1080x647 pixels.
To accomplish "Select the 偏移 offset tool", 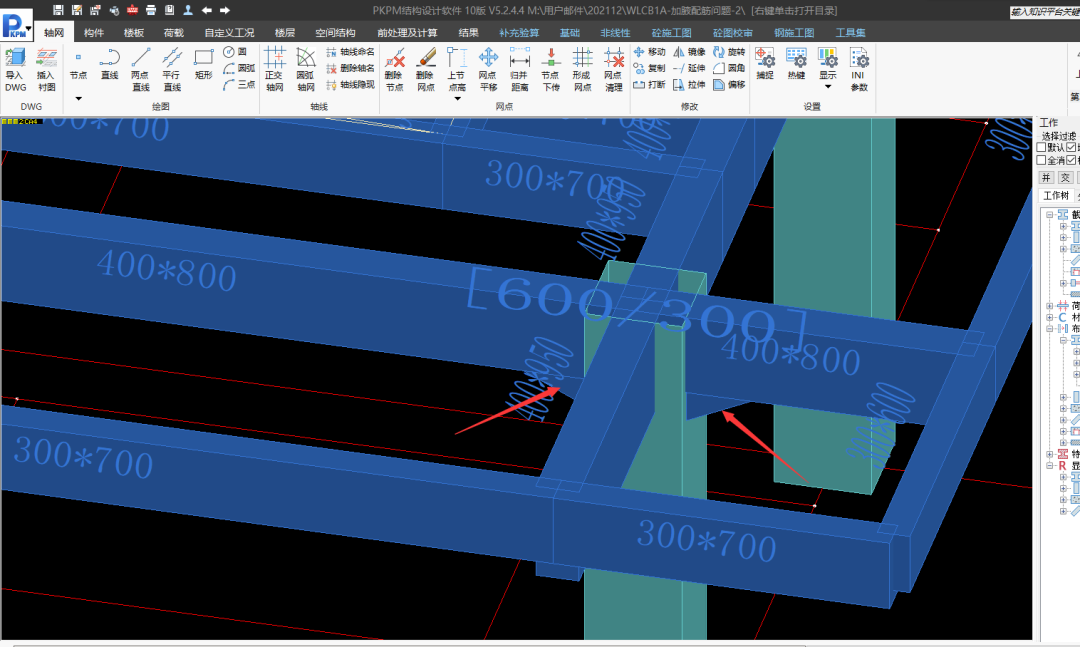I will coord(729,85).
